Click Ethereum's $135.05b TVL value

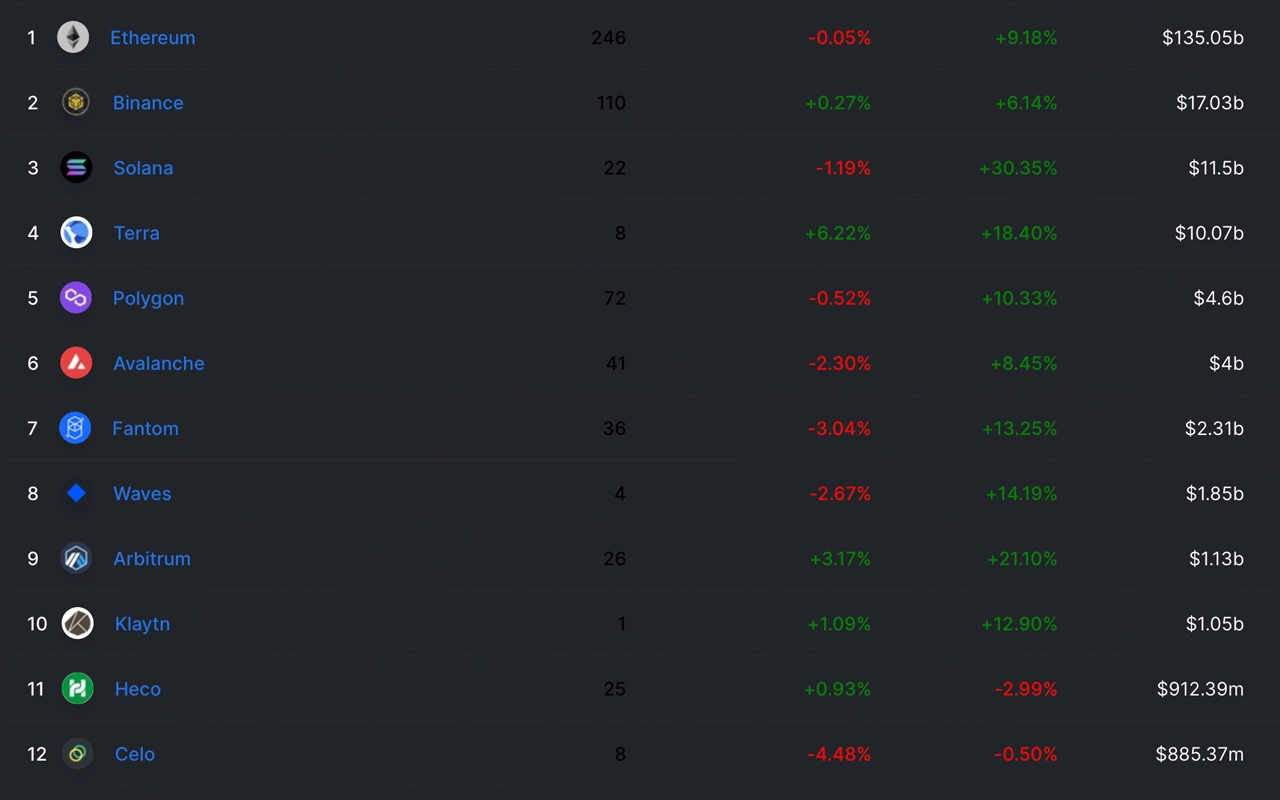click(1202, 38)
